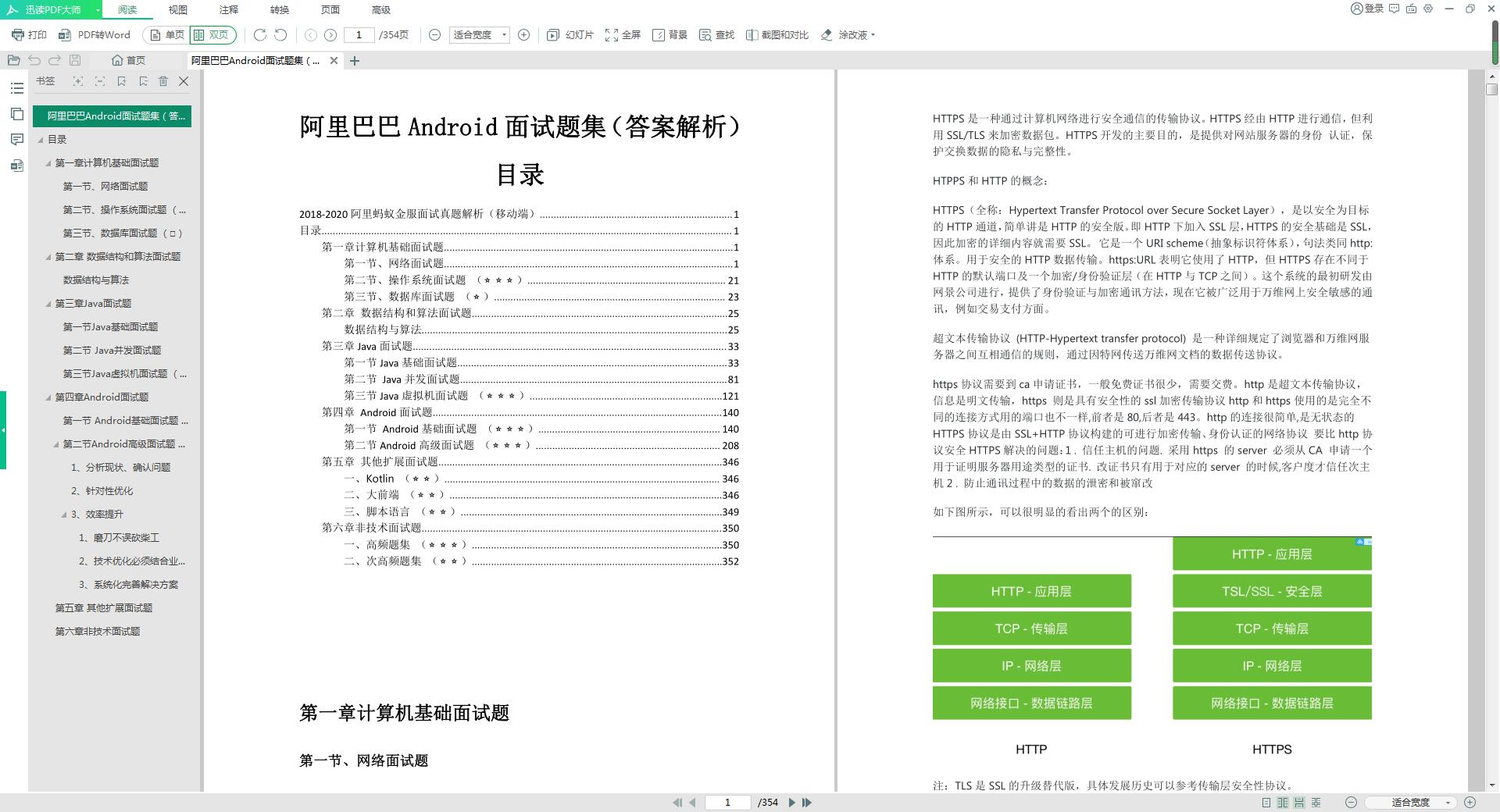
Task: Open the 涂改液 dropdown arrow
Action: 873,35
